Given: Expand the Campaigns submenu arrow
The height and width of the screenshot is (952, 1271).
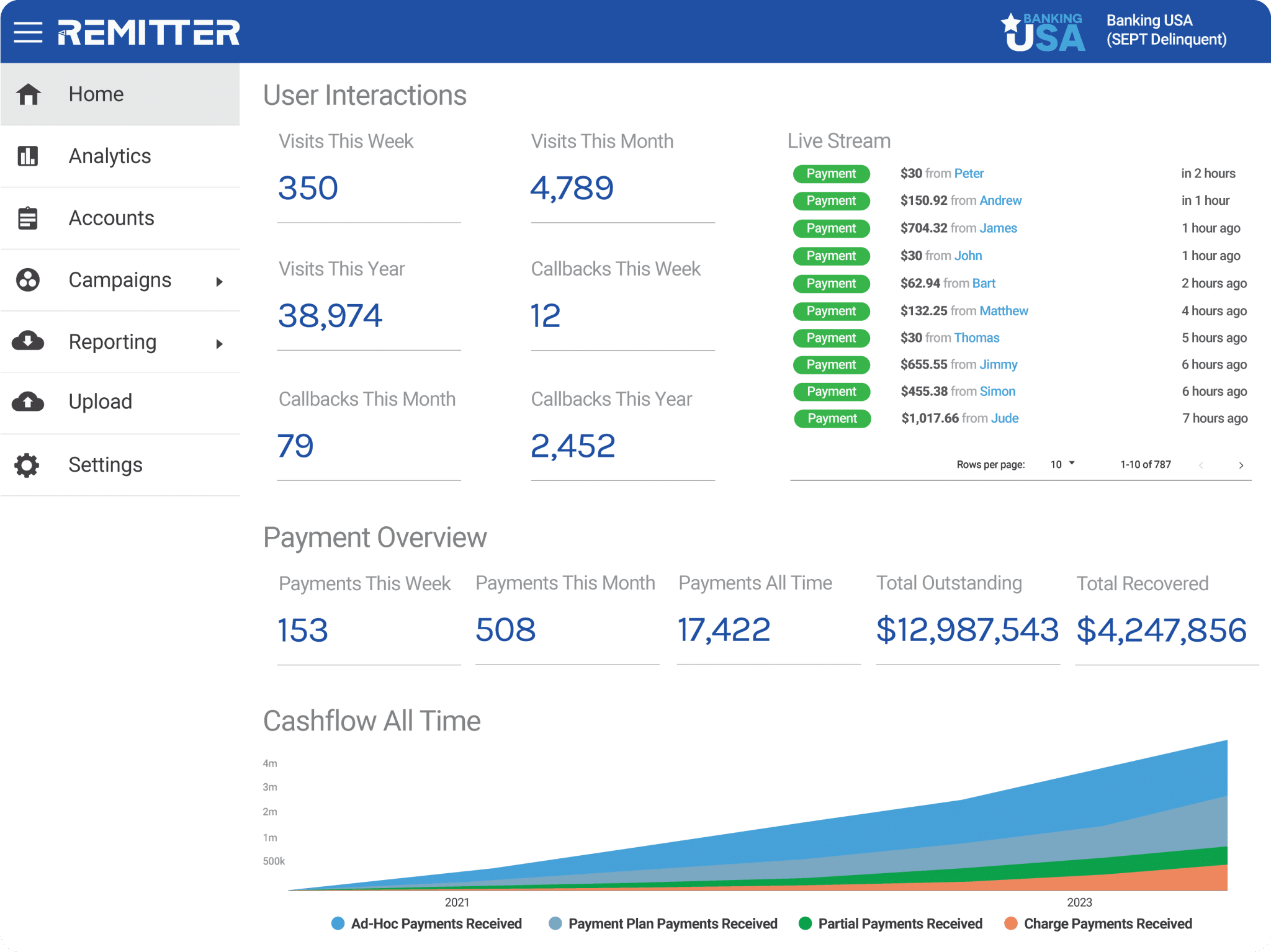Looking at the screenshot, I should pyautogui.click(x=219, y=282).
